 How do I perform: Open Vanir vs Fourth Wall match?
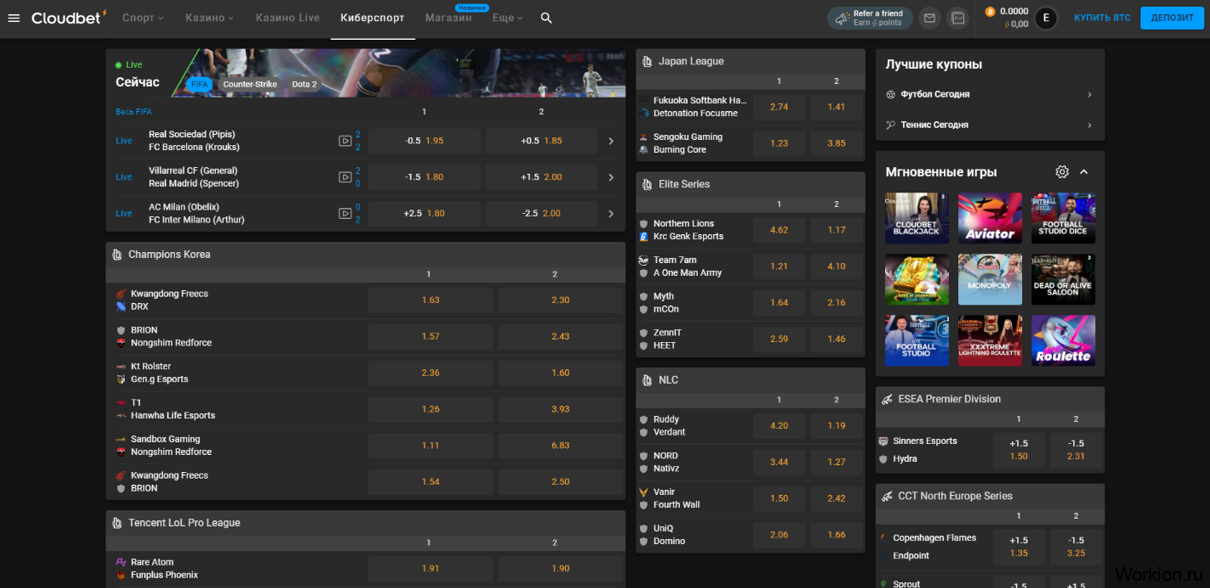coord(676,499)
